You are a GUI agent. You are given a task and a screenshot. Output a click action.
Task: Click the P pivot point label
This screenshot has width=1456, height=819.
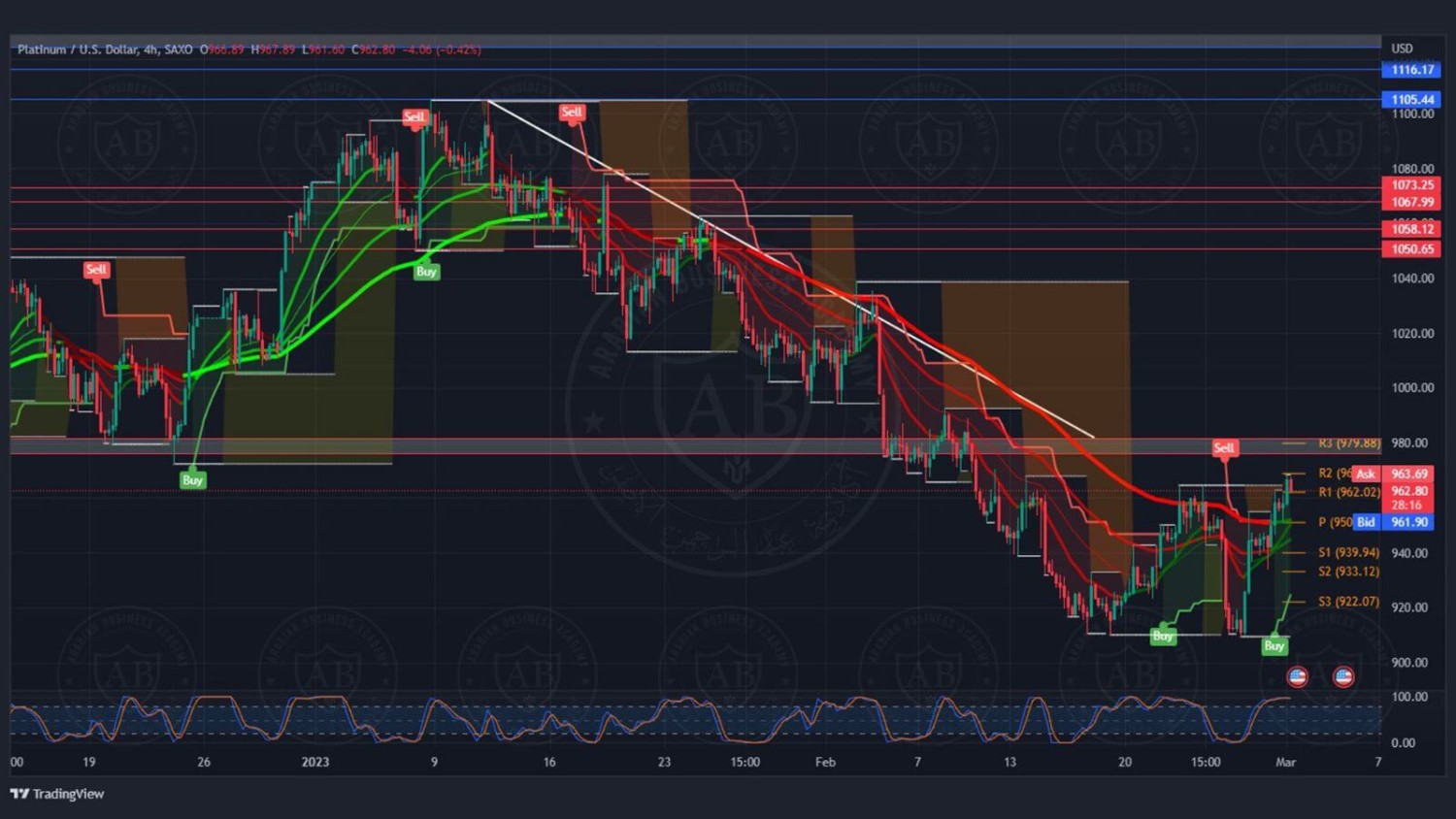[x=1335, y=522]
